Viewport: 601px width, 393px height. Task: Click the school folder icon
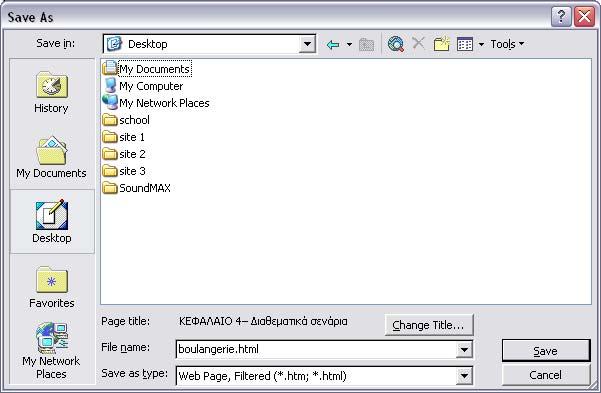point(110,120)
